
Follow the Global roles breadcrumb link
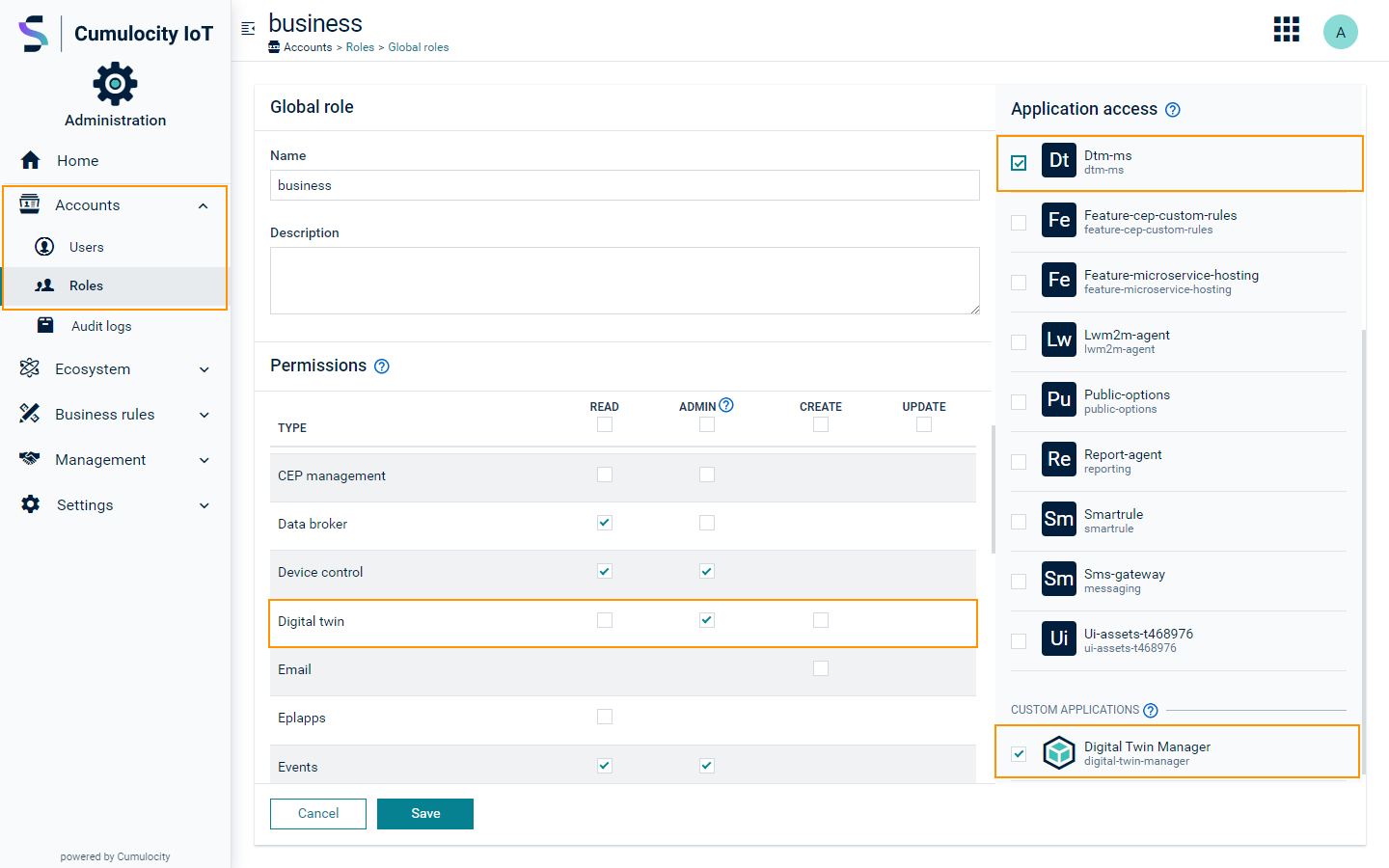(x=419, y=47)
